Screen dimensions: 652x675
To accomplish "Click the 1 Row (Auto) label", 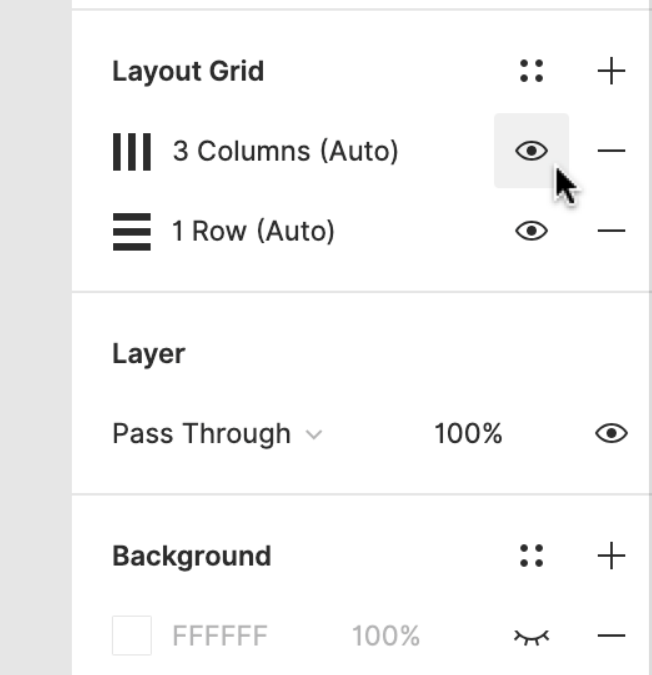I will pos(253,232).
